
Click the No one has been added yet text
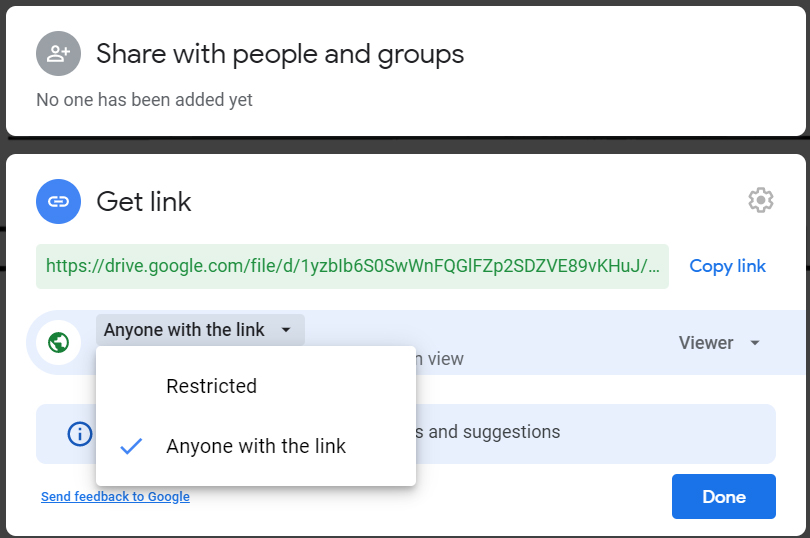click(144, 100)
